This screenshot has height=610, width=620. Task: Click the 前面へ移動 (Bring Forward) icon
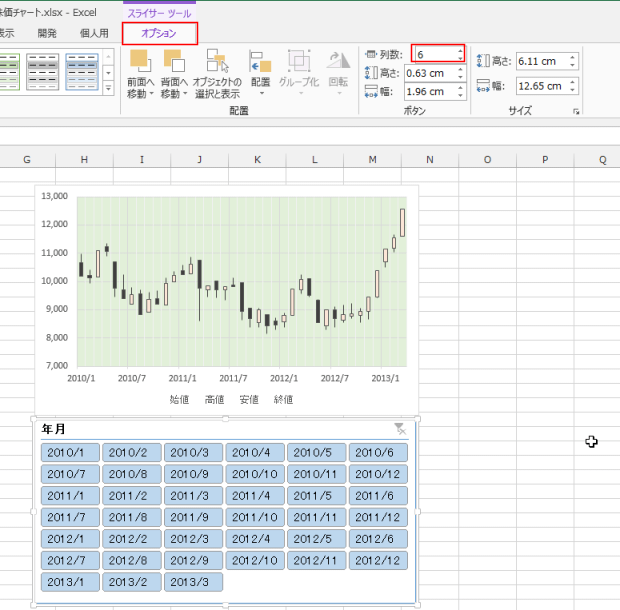pyautogui.click(x=138, y=61)
